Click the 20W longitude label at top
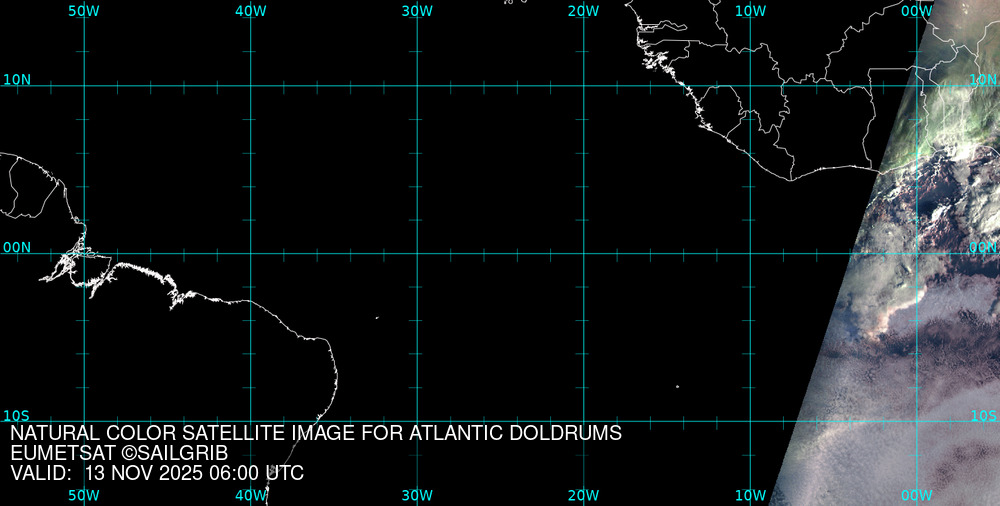 pos(583,11)
